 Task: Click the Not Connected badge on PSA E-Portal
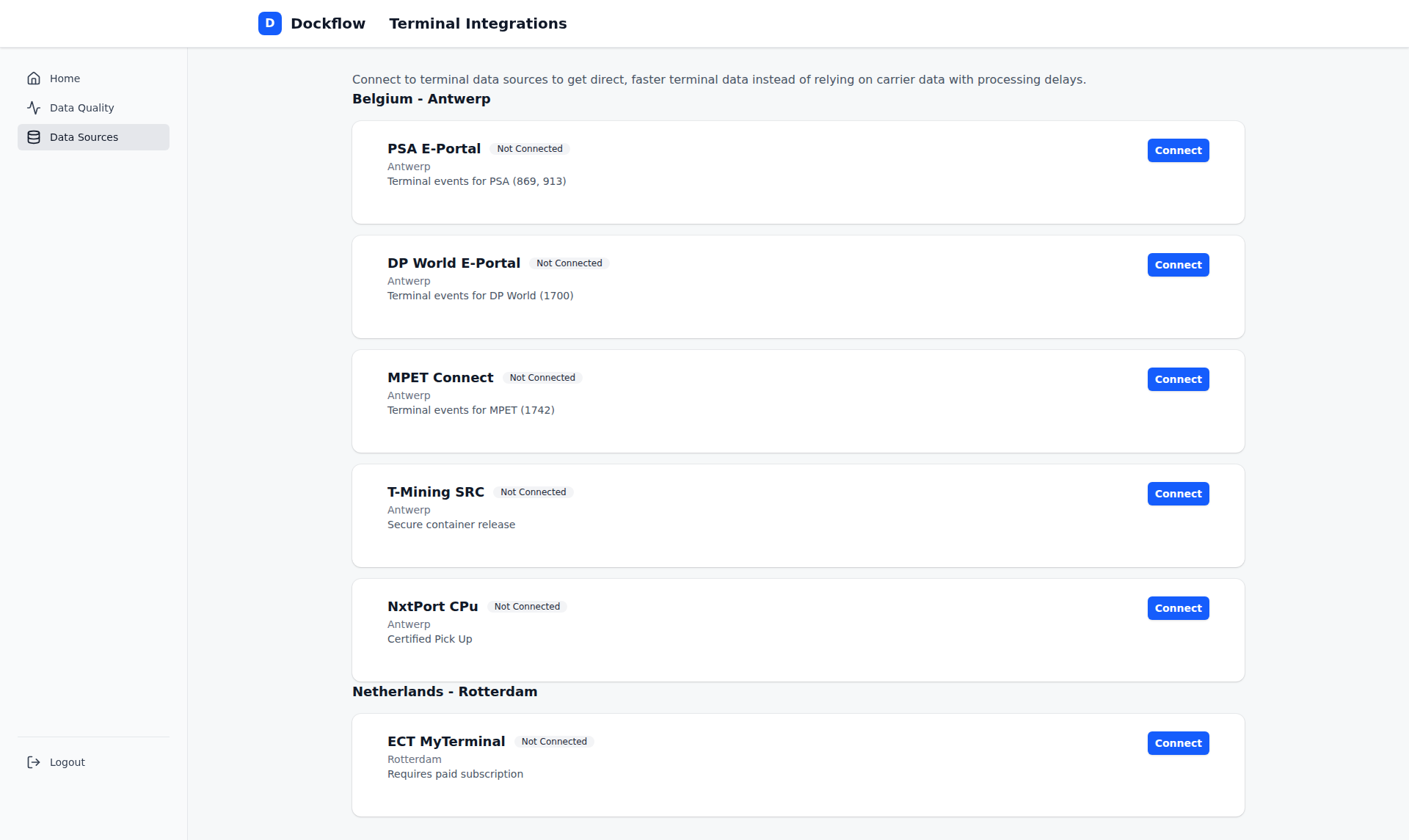[x=529, y=148]
